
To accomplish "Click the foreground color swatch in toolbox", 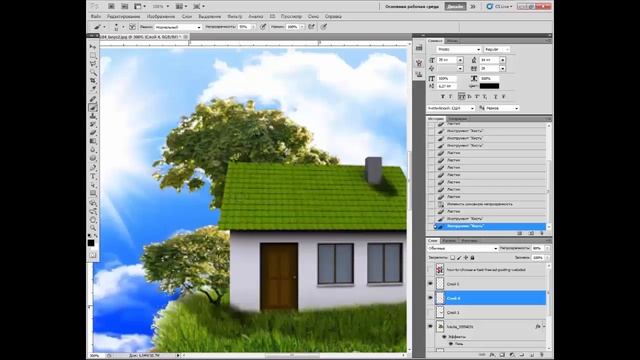I will [91, 243].
